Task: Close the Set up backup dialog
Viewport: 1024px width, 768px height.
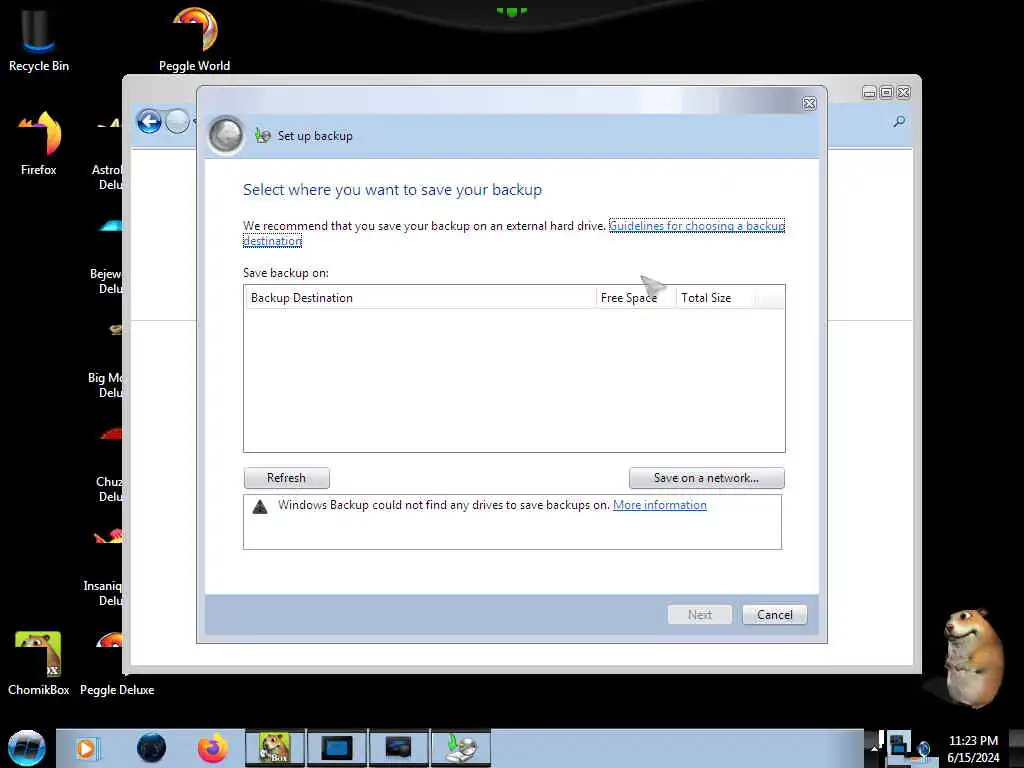Action: [809, 103]
